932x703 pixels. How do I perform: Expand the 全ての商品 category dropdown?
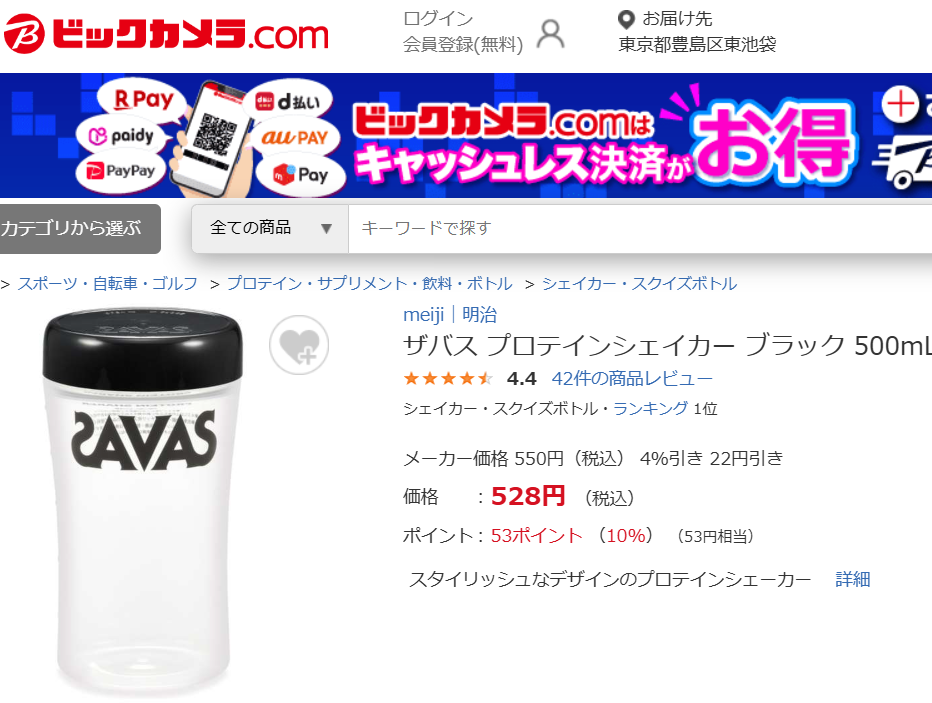(x=270, y=228)
